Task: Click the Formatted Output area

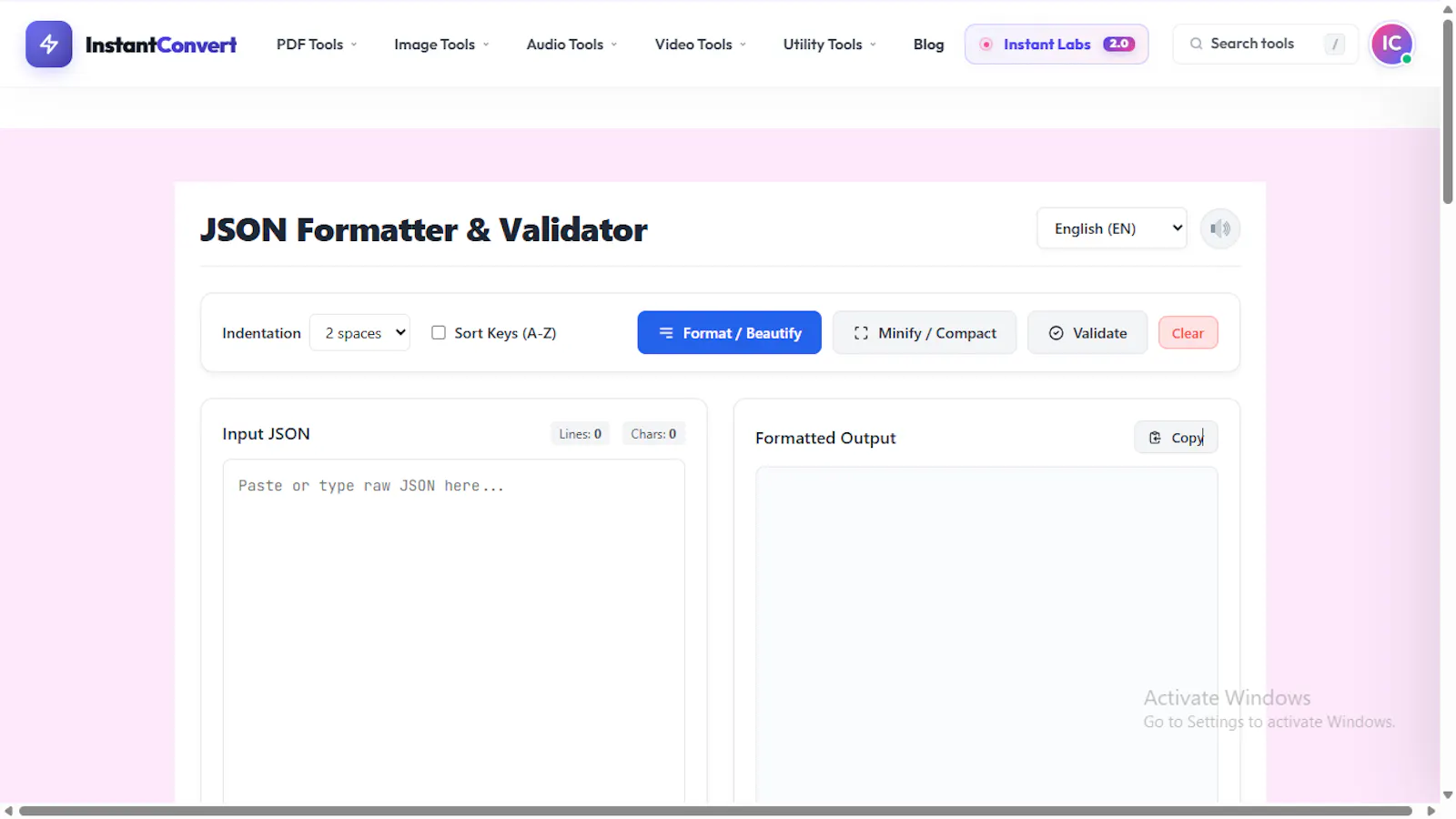Action: pos(986,635)
